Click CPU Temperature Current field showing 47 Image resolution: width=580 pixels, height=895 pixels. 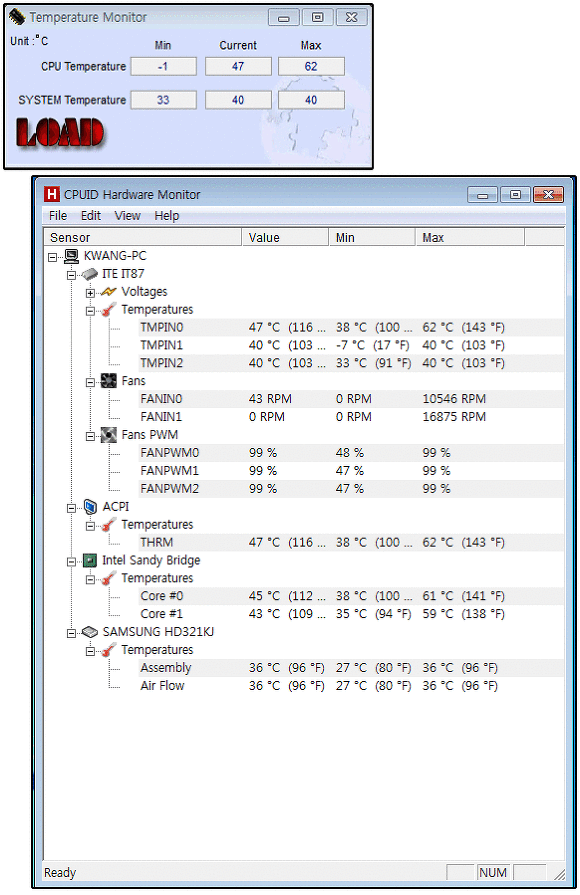tap(238, 66)
